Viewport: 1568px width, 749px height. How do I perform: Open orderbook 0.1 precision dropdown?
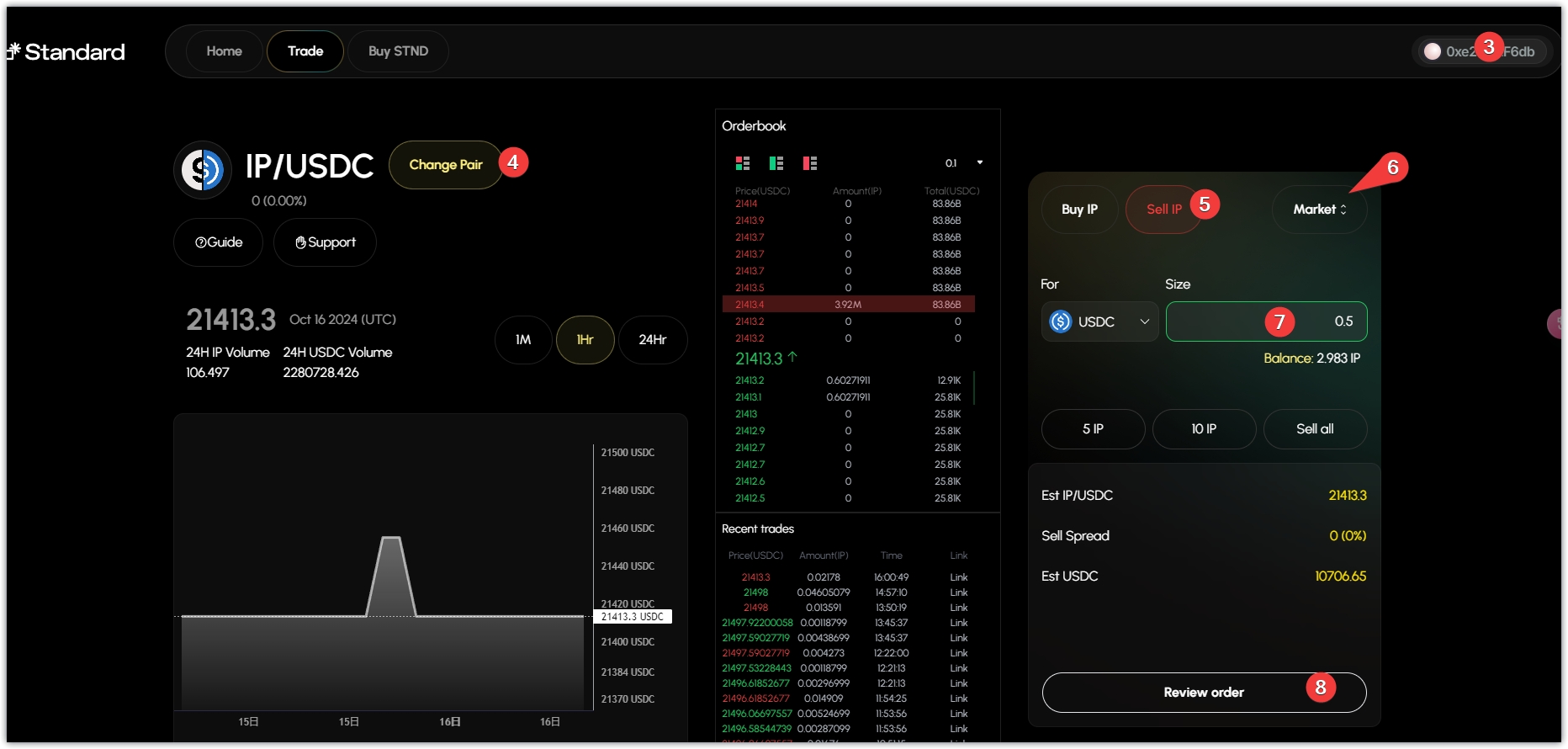tap(963, 163)
